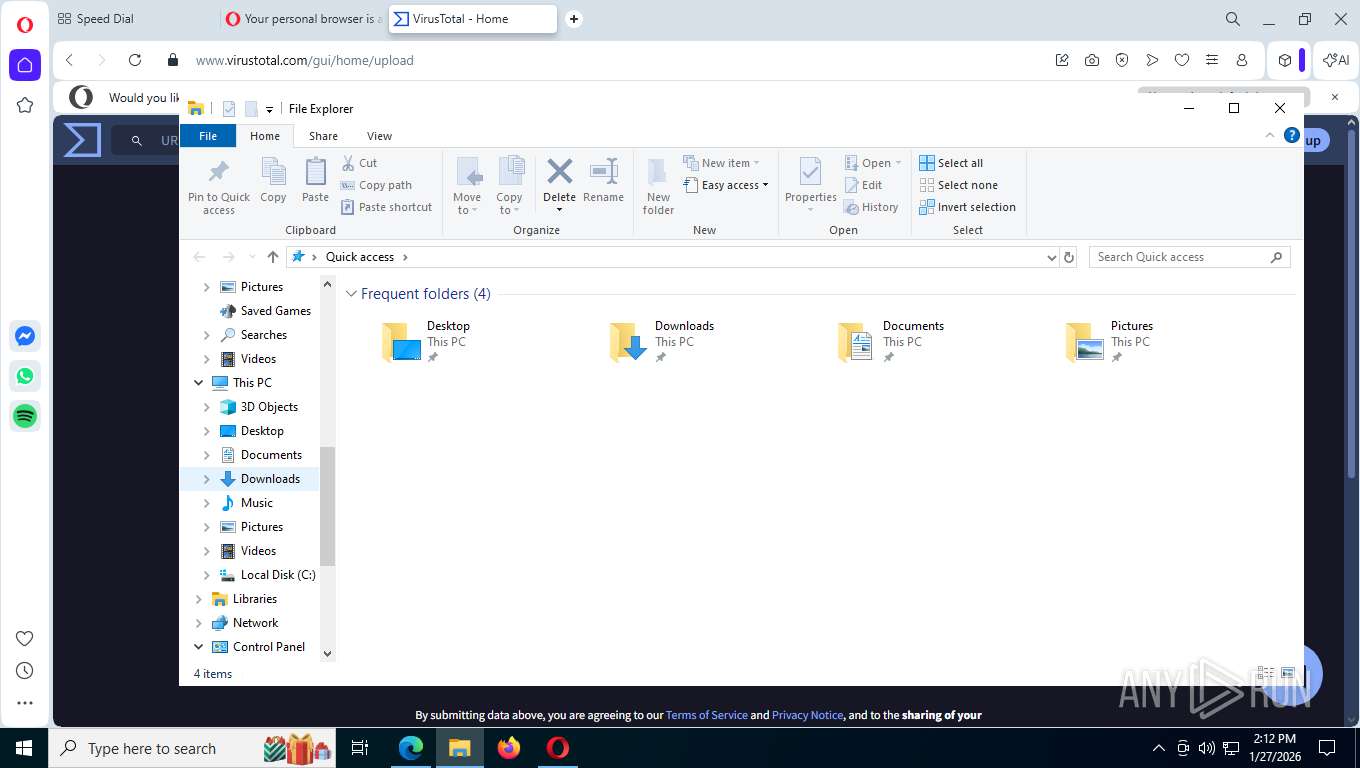
Task: Click the Opera address bar URL
Action: point(305,60)
